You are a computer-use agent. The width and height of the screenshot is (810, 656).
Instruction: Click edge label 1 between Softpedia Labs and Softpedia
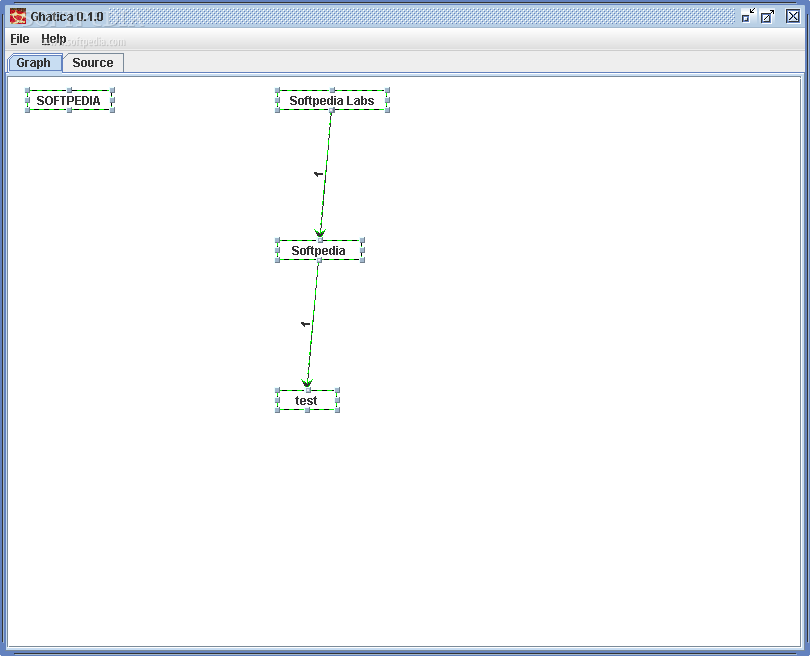318,174
